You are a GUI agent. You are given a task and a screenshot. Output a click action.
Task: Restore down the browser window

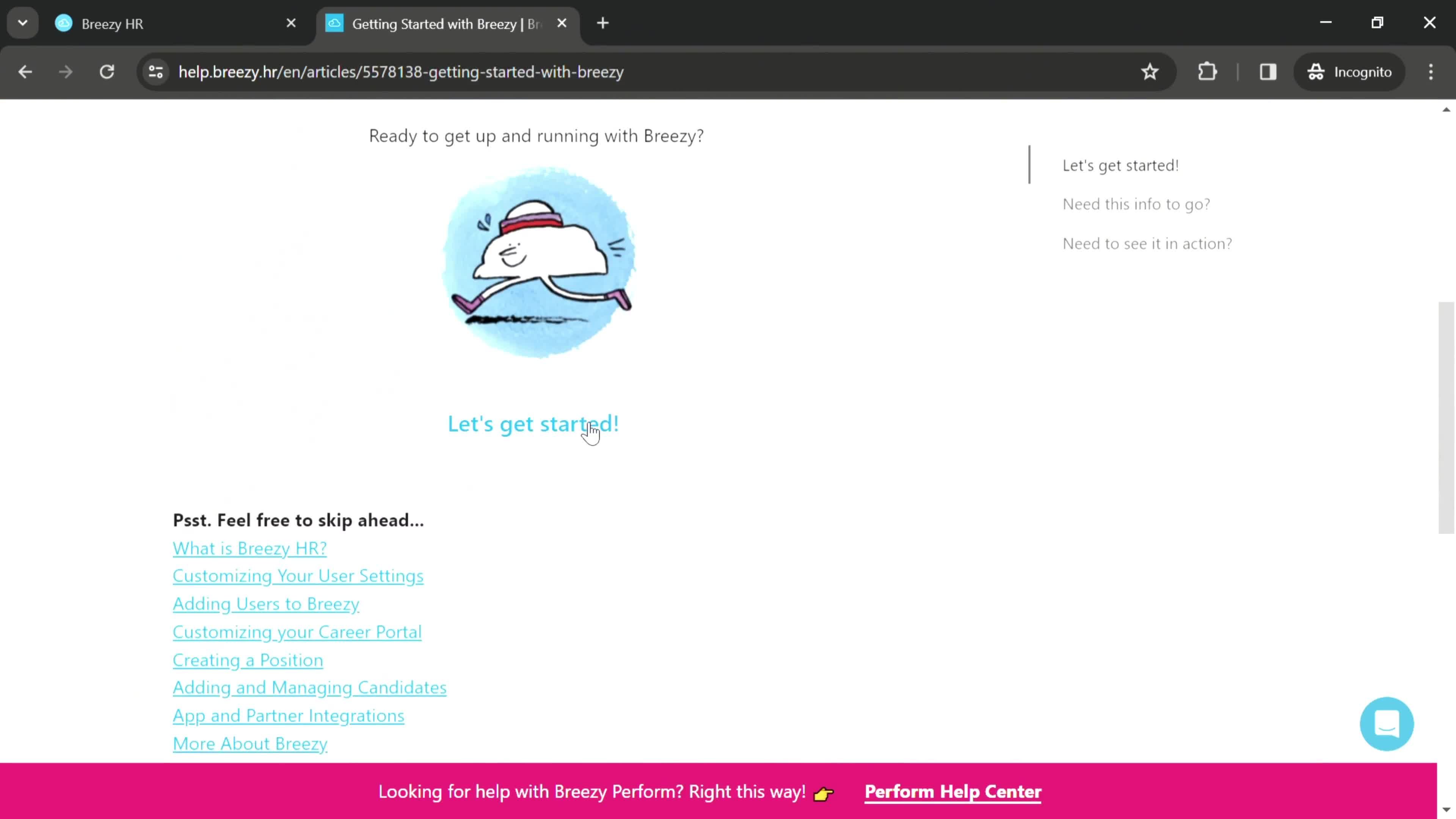(x=1378, y=23)
